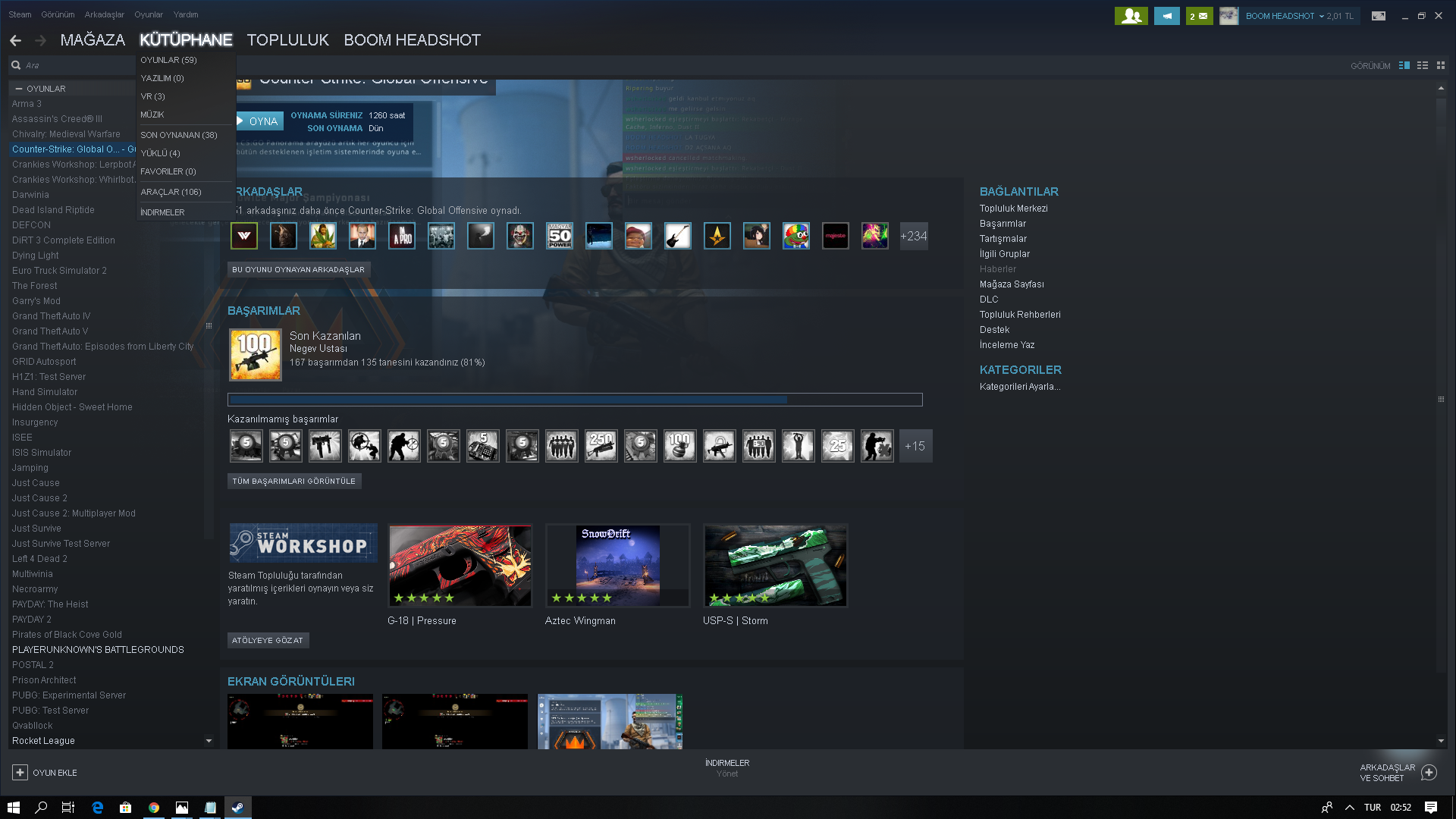Viewport: 1456px width, 819px height.
Task: Open the Arkadaşlar menu in menu bar
Action: coord(104,14)
